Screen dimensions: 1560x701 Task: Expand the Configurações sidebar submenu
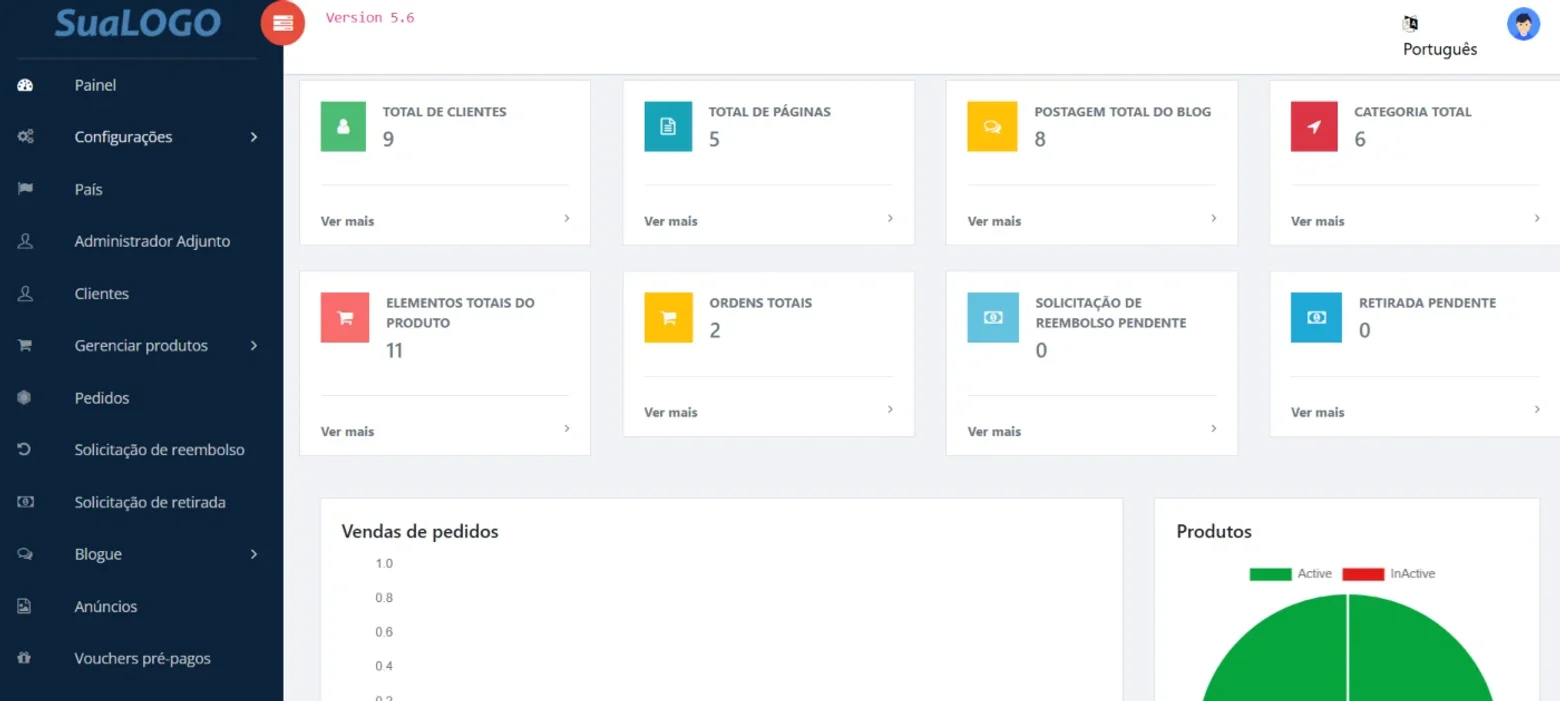coord(142,137)
